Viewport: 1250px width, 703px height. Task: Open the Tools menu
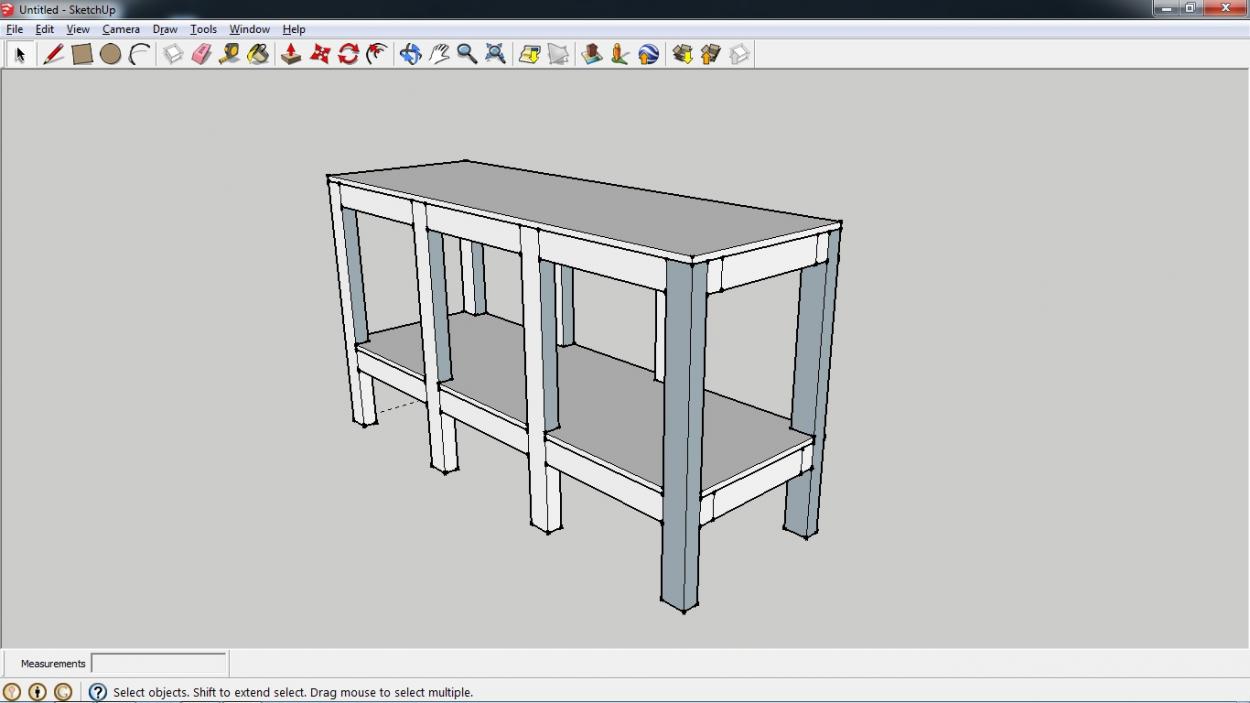point(203,29)
